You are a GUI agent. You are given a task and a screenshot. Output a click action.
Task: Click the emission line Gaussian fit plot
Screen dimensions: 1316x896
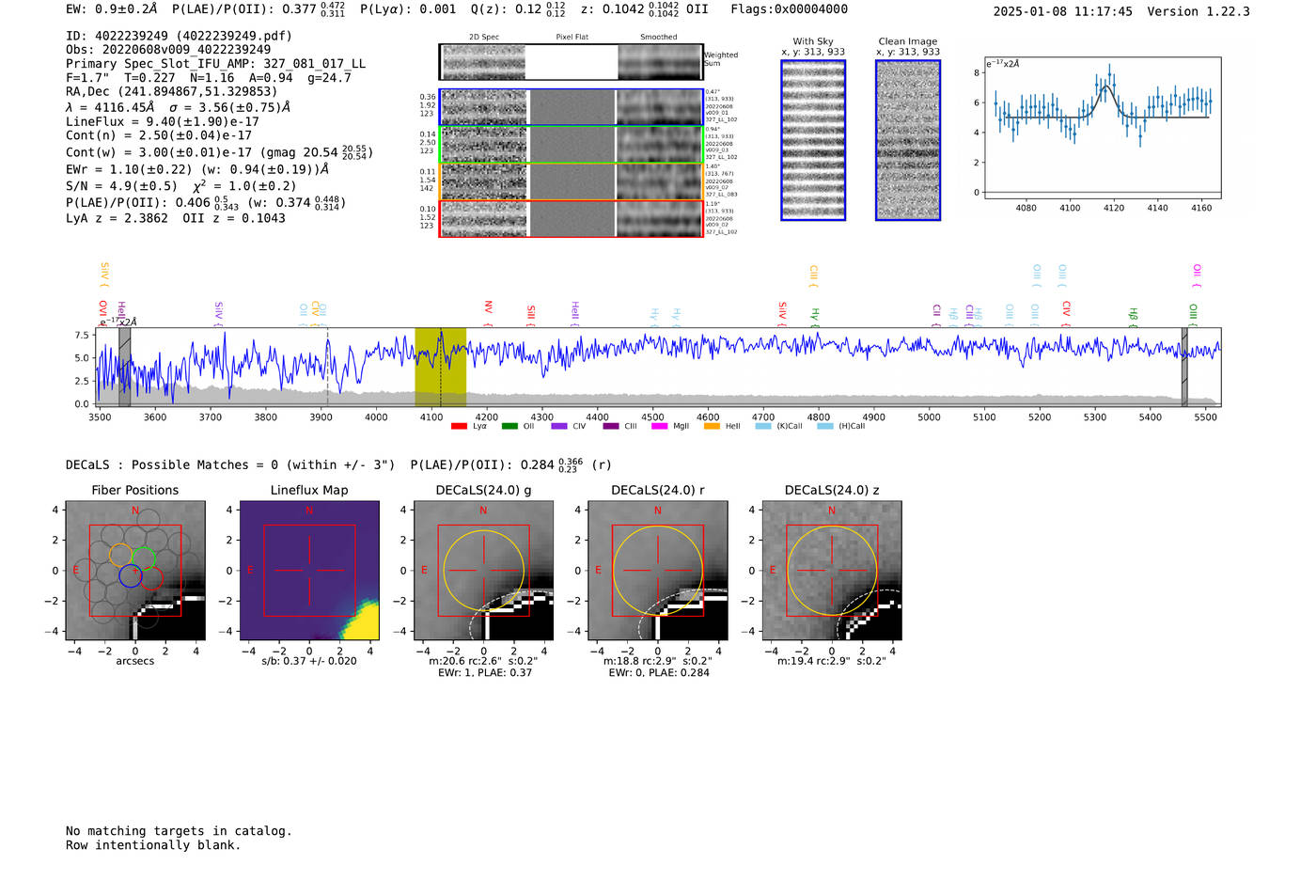(x=1102, y=129)
